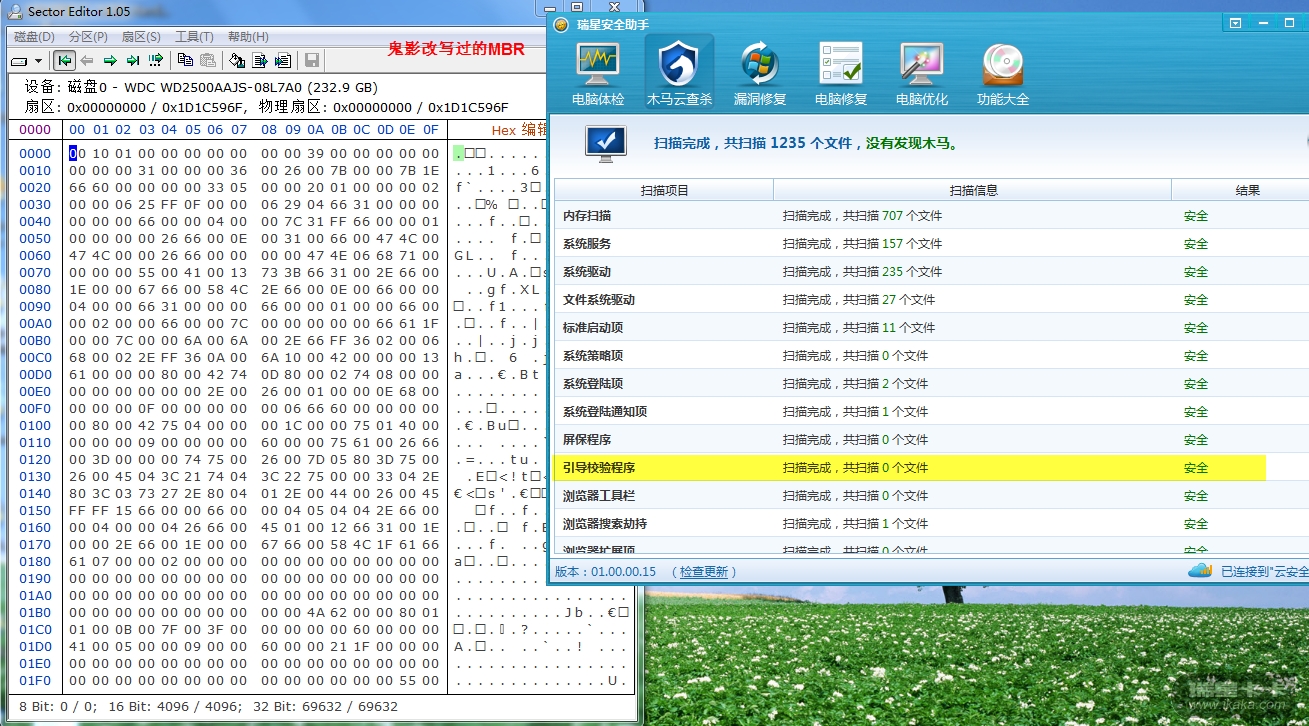The width and height of the screenshot is (1309, 726).
Task: Copy sector data with the copy icon
Action: (x=185, y=61)
